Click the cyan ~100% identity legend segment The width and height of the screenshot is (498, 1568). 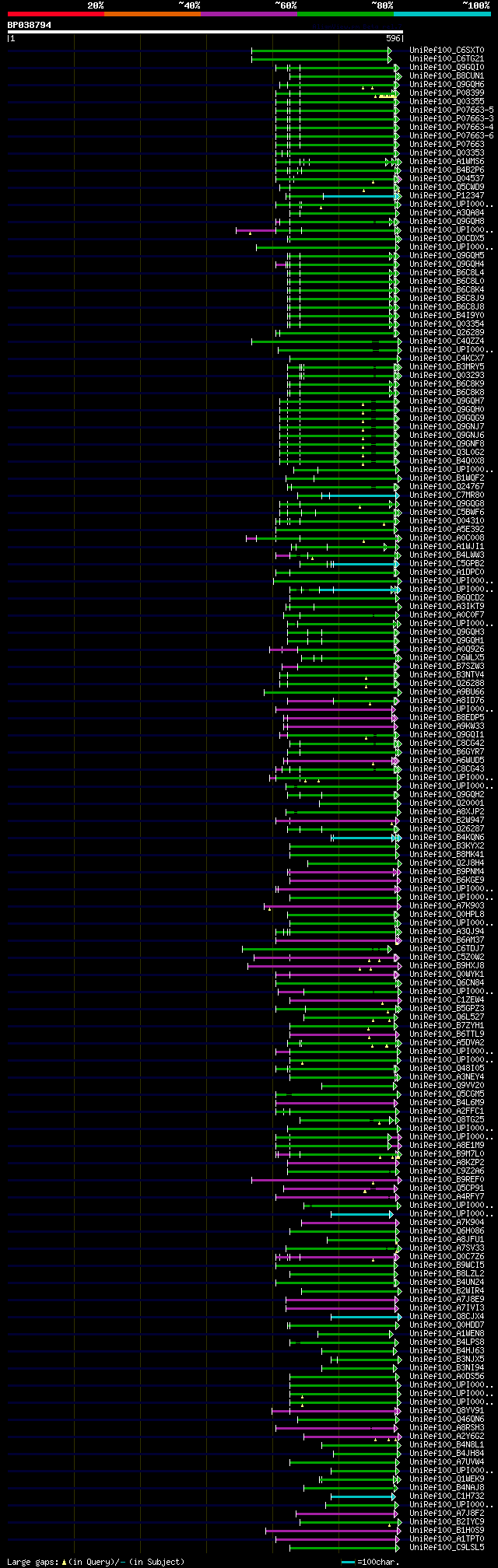coord(442,14)
